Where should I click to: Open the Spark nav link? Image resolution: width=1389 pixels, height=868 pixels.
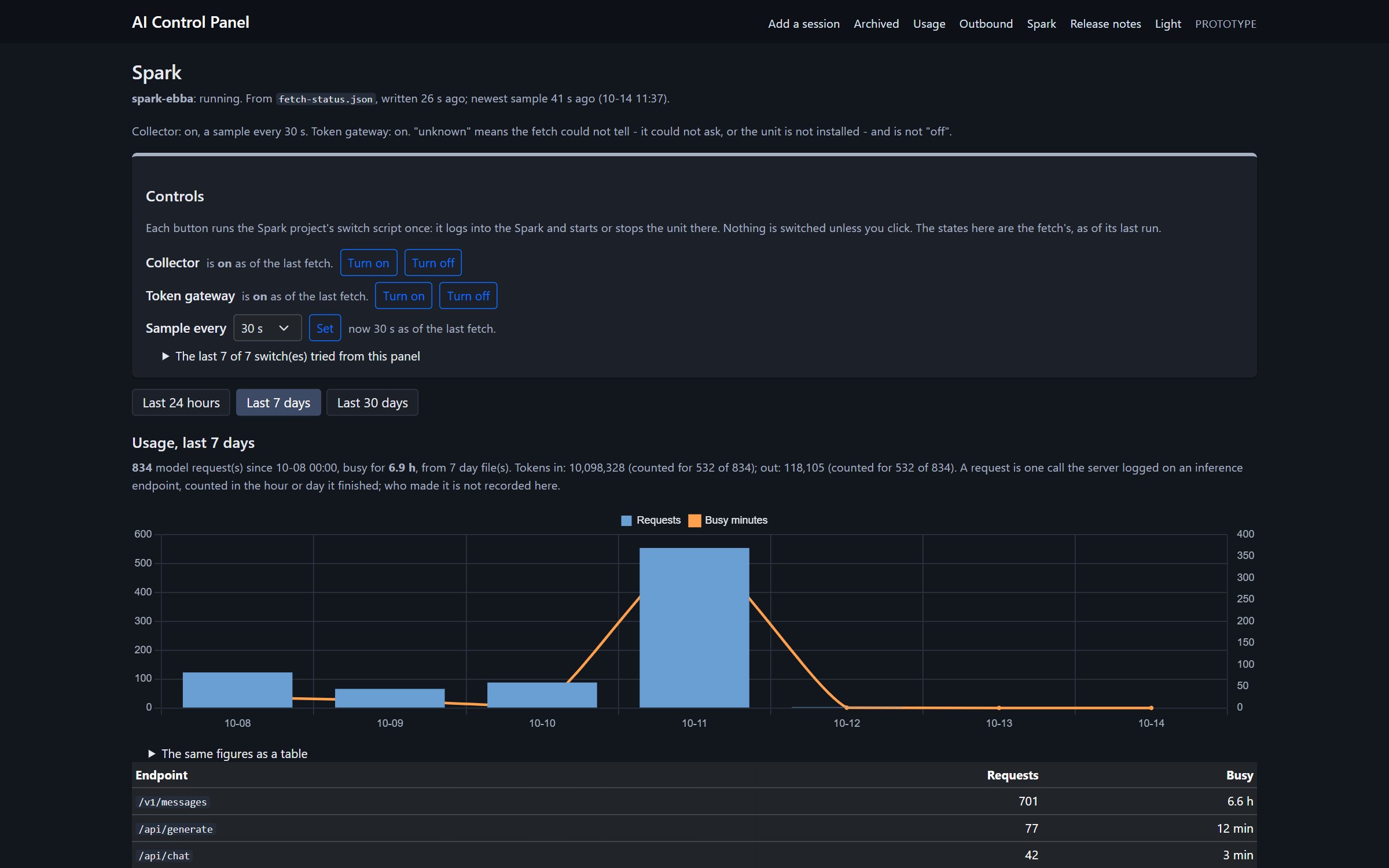click(1041, 24)
